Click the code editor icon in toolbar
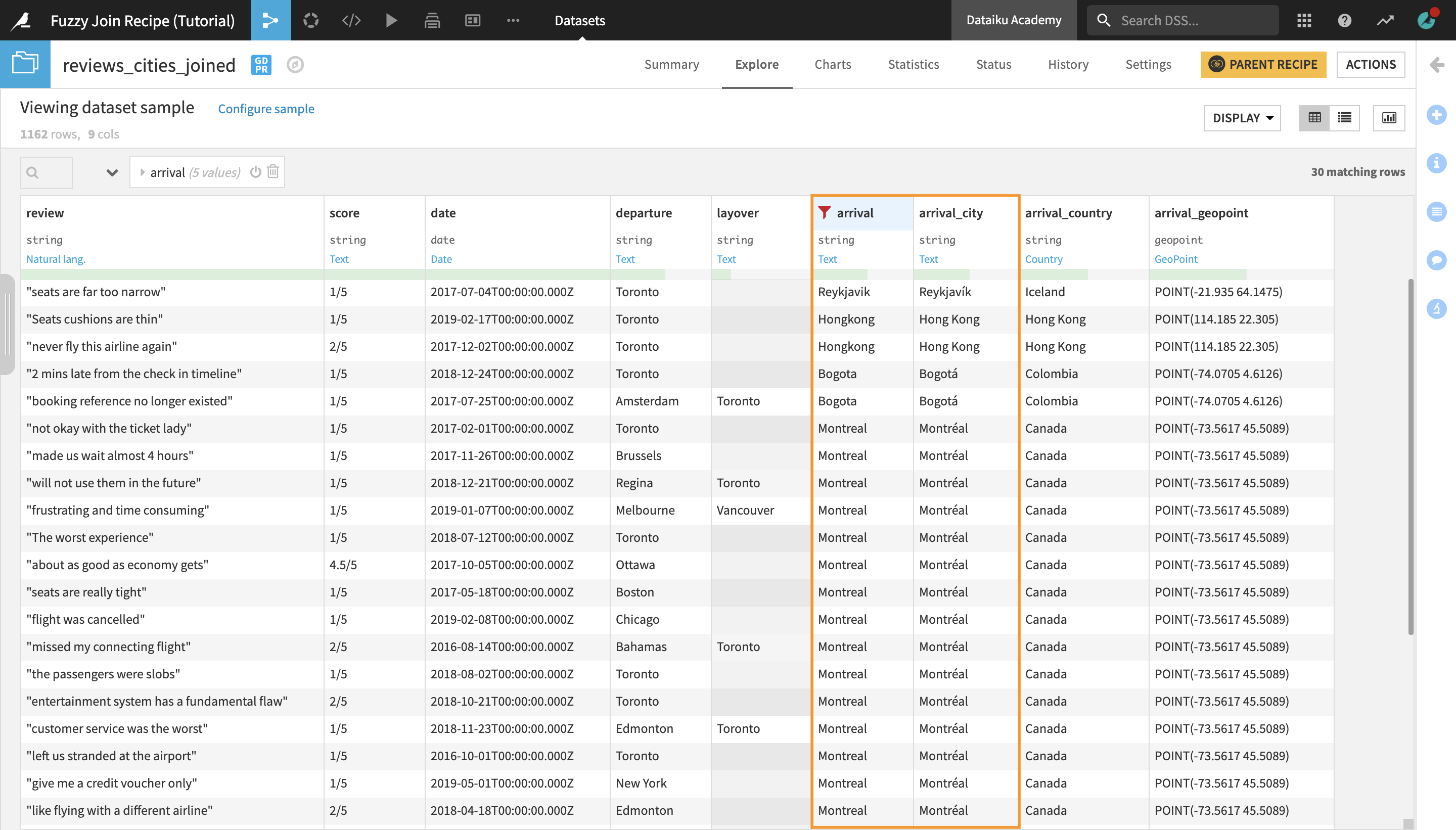Screen dimensions: 1456x830 (351, 19)
